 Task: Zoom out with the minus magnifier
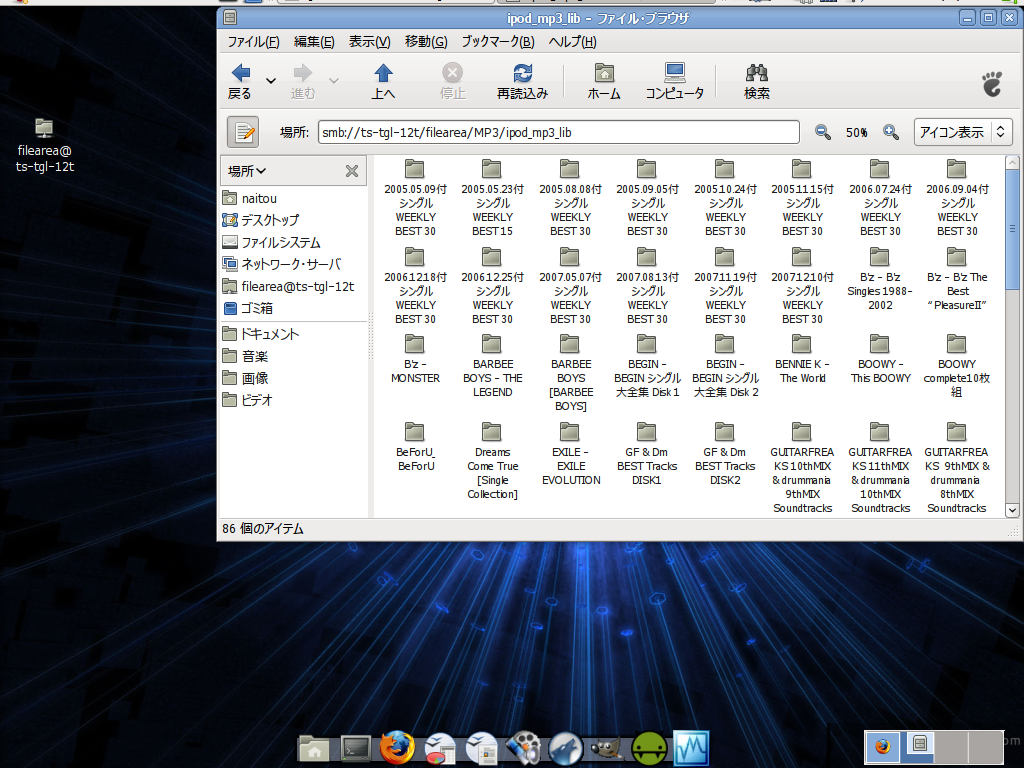823,133
